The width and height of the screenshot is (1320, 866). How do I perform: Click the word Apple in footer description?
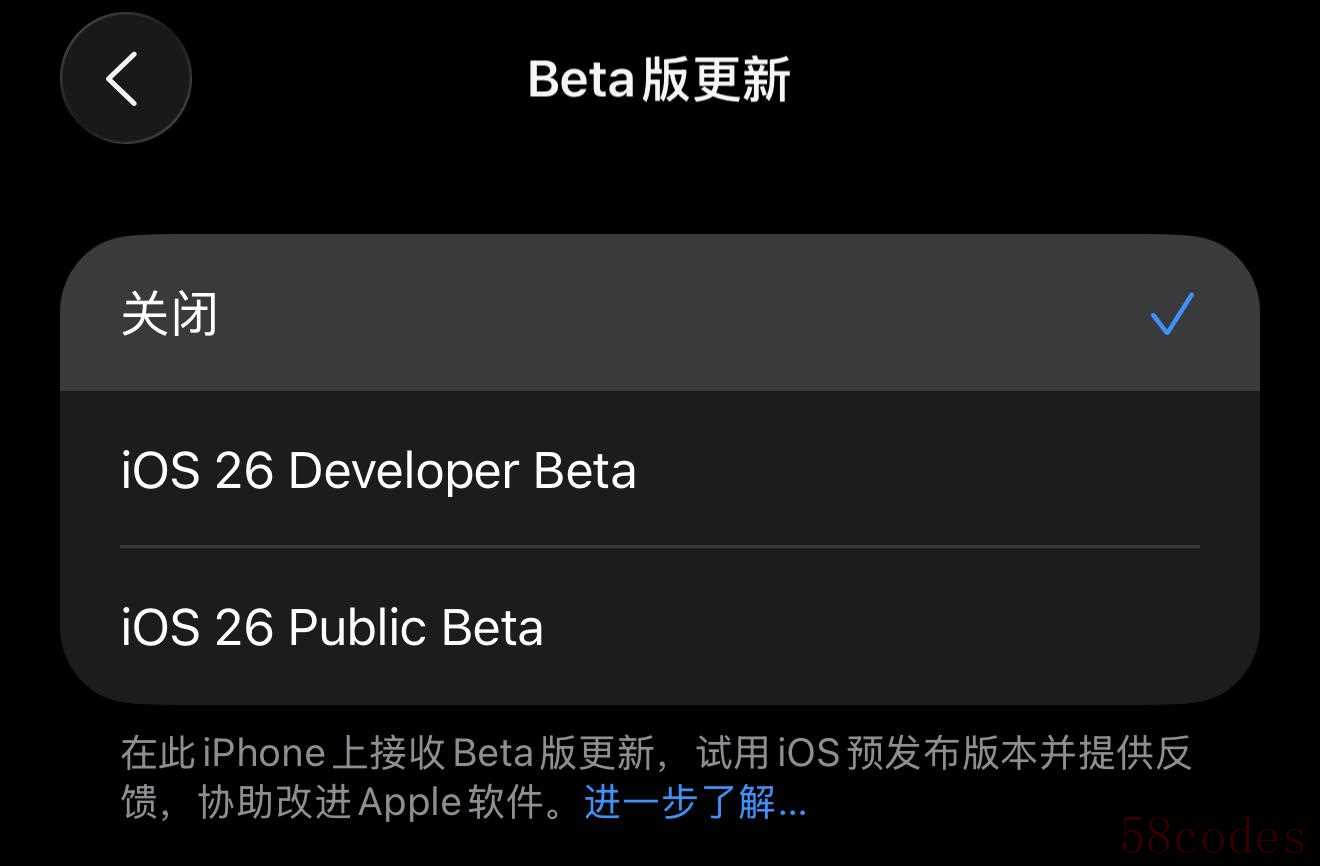click(409, 803)
